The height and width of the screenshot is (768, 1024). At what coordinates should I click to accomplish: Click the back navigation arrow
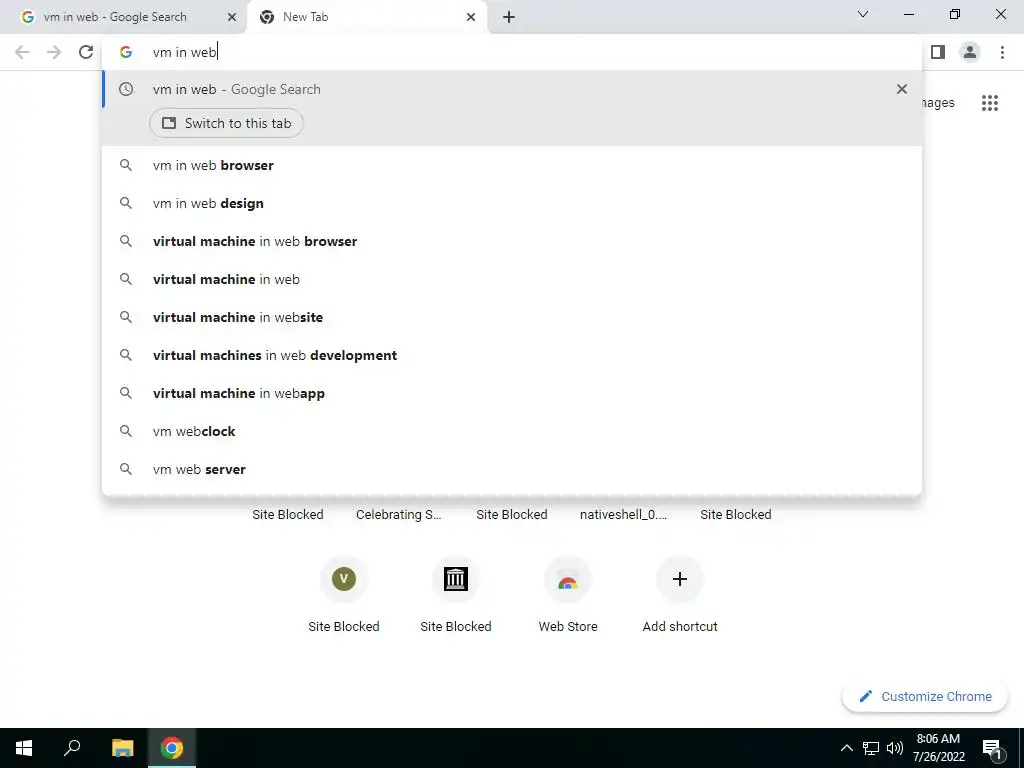22,52
